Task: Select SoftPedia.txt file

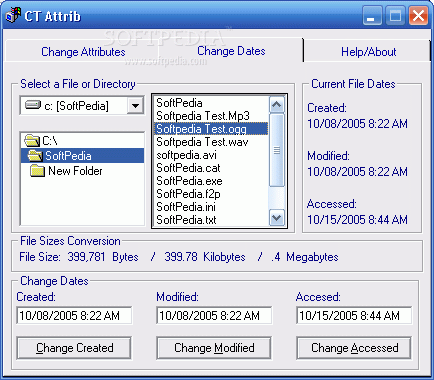Action: [211, 220]
